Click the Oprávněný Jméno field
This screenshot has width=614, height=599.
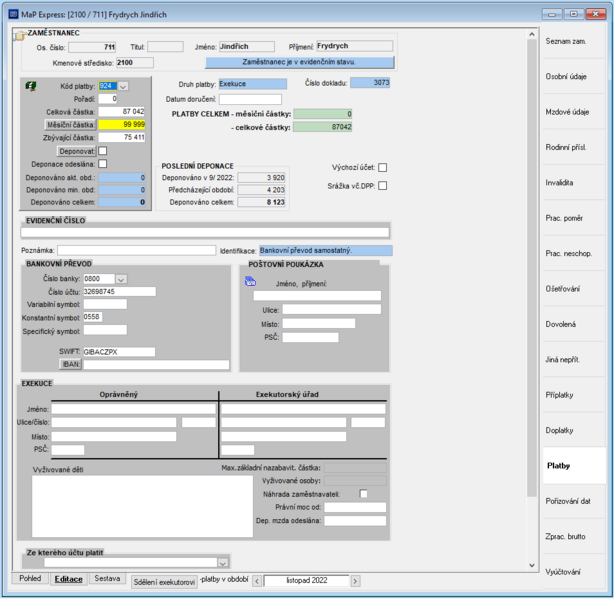point(134,409)
